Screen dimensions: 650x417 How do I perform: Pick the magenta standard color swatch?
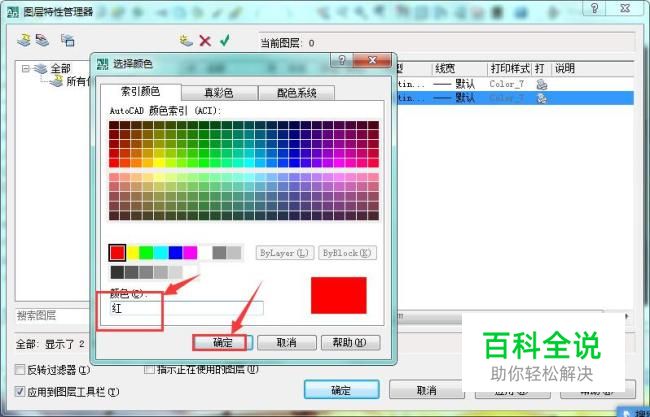click(x=190, y=253)
